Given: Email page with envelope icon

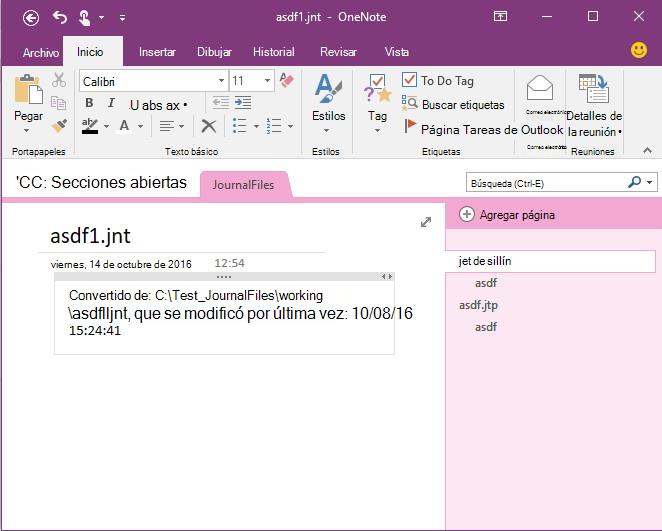Looking at the screenshot, I should click(540, 88).
